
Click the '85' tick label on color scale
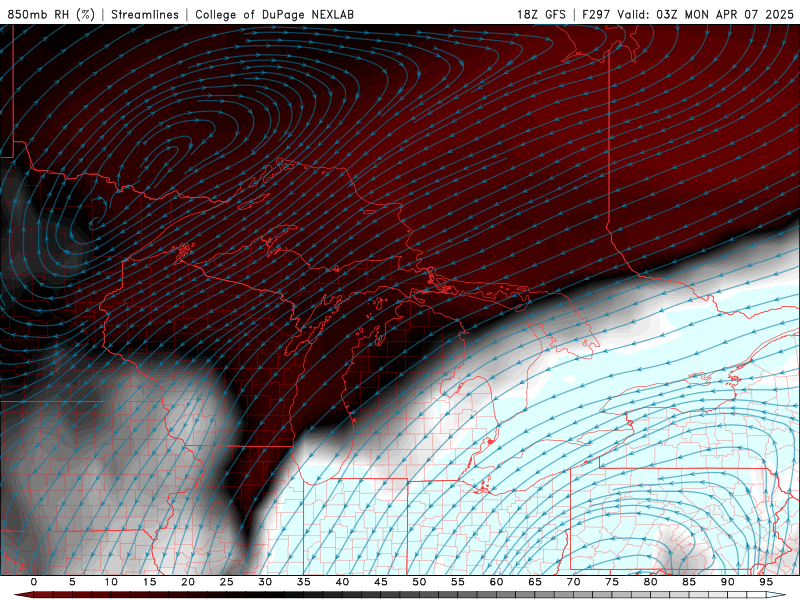click(689, 582)
